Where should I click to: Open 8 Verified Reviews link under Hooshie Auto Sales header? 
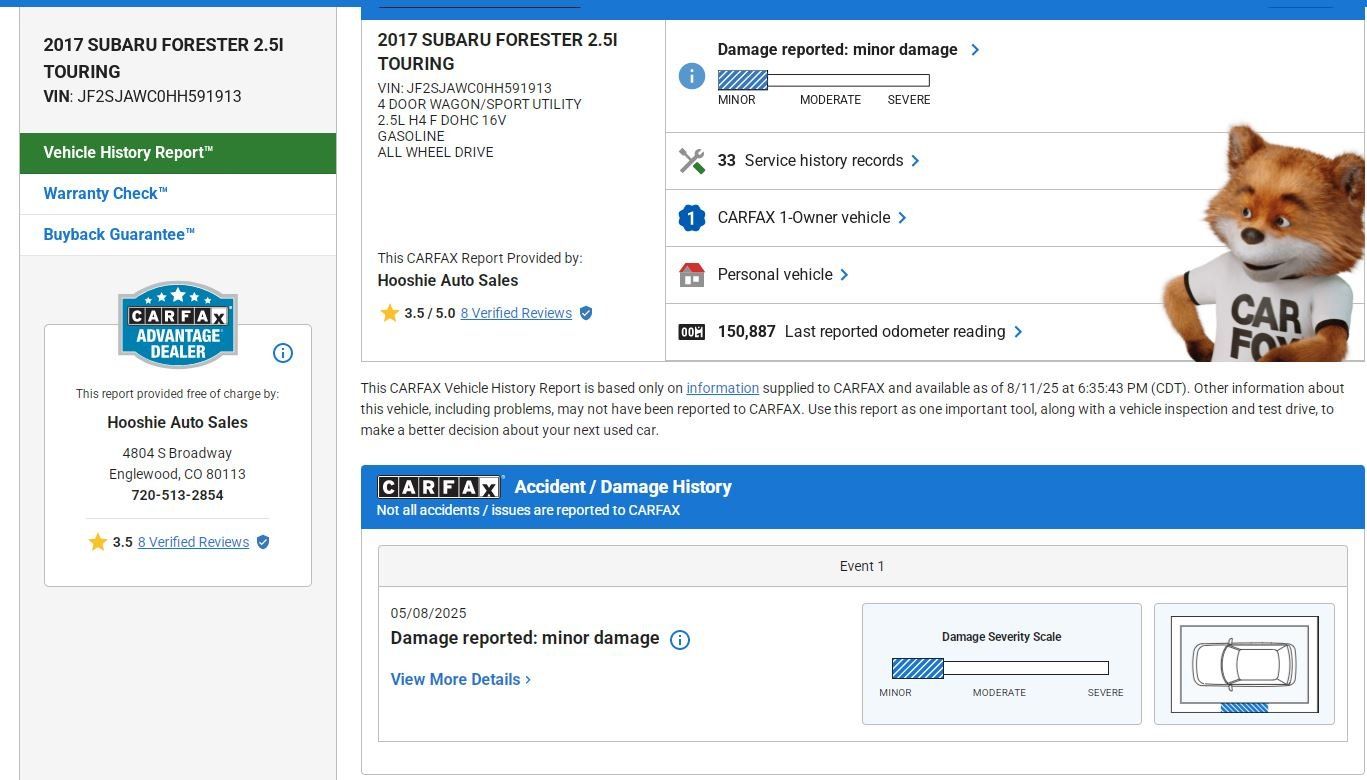click(516, 313)
